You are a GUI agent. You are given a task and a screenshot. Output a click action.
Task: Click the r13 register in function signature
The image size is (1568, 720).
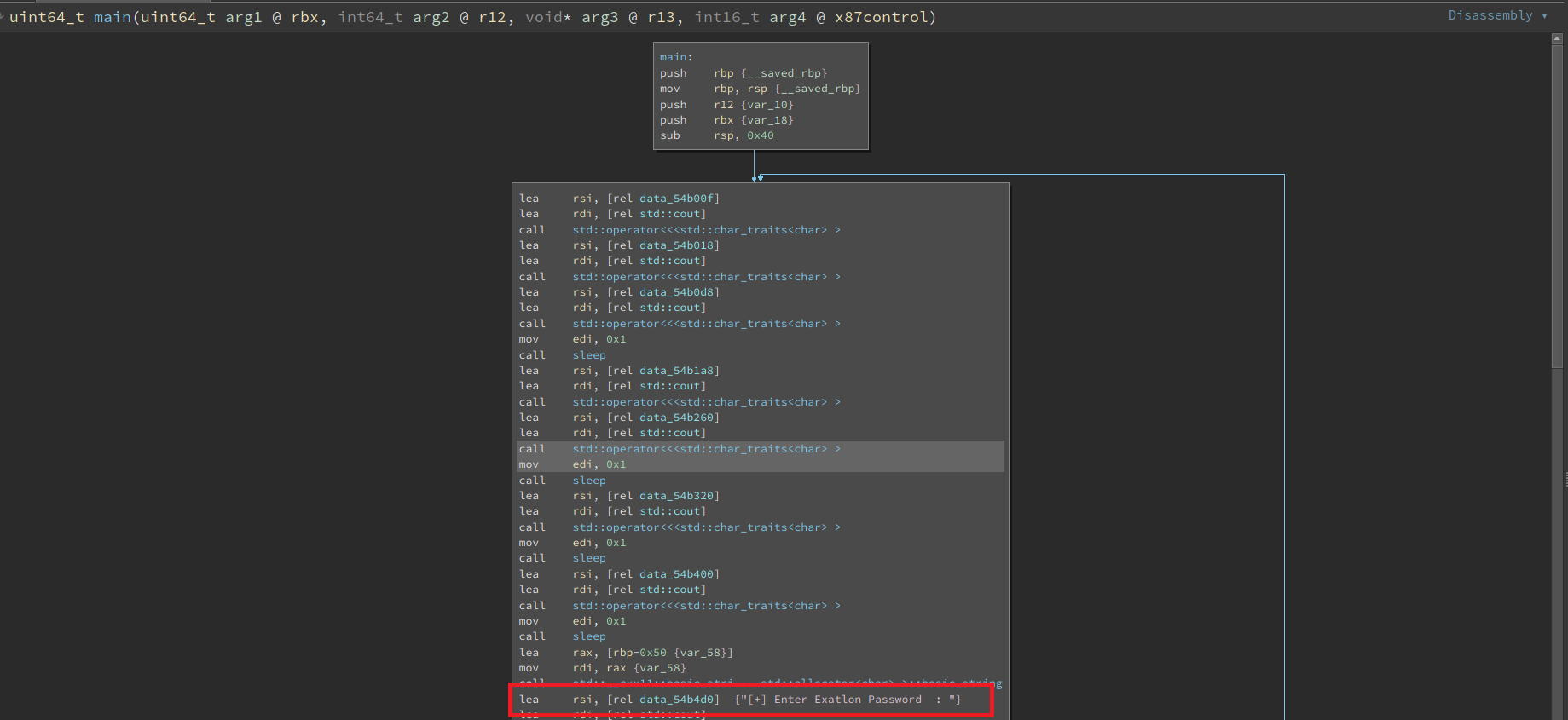pos(661,17)
